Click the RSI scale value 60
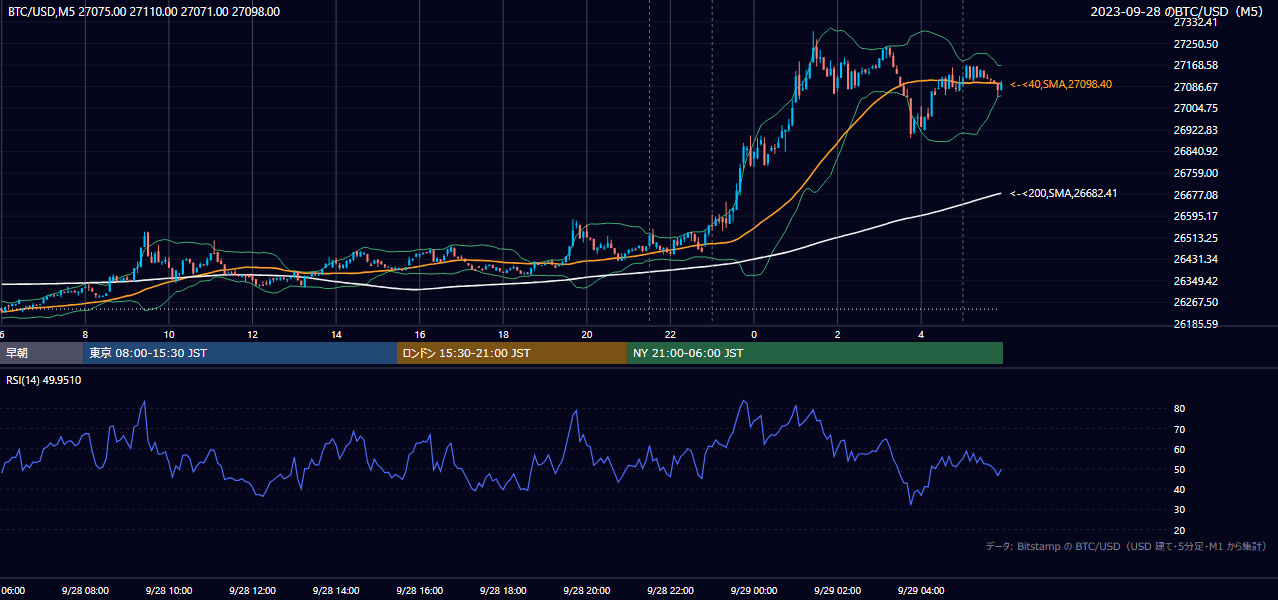 (x=1179, y=449)
